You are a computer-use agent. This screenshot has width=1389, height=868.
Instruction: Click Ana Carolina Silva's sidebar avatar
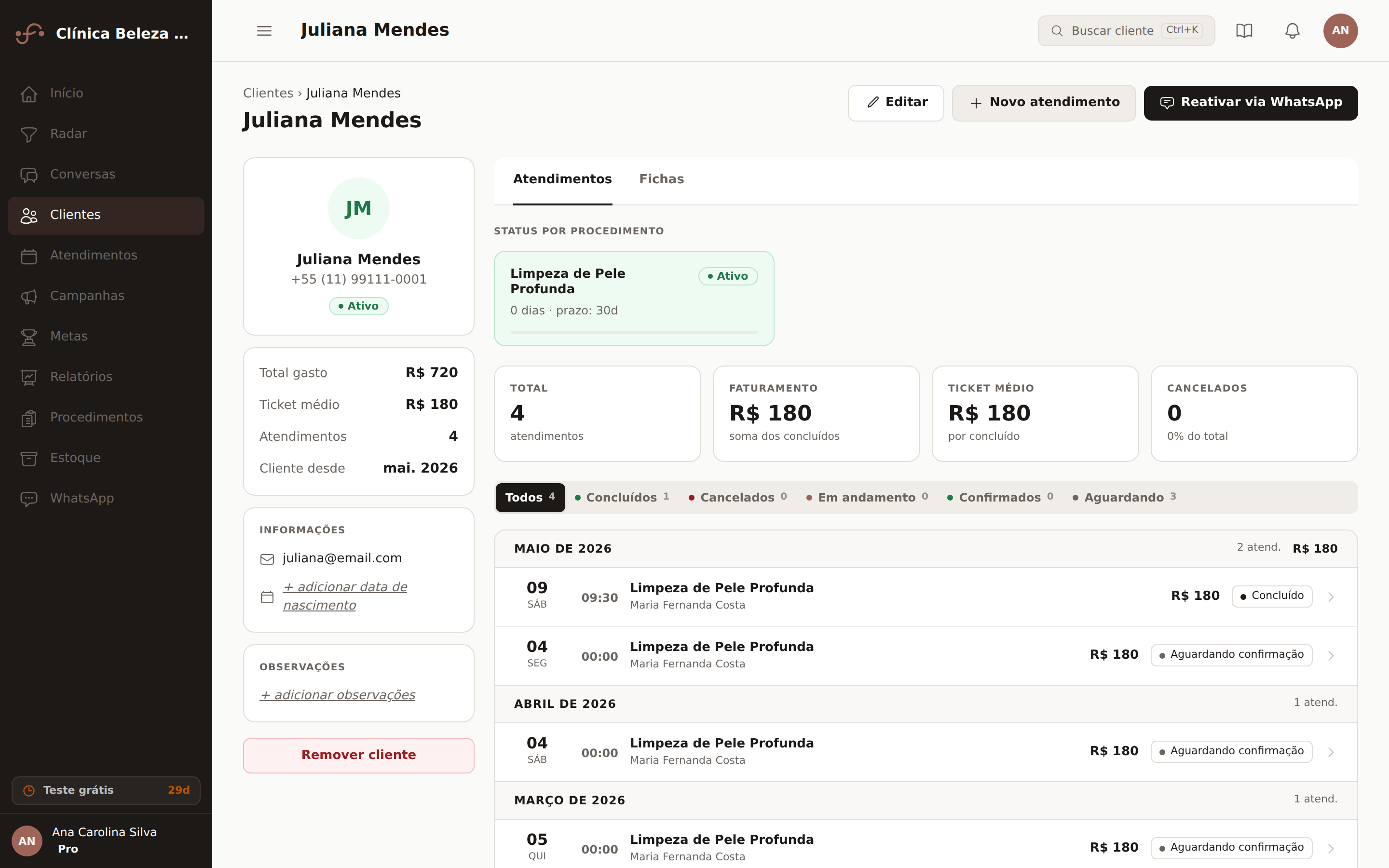[27, 841]
